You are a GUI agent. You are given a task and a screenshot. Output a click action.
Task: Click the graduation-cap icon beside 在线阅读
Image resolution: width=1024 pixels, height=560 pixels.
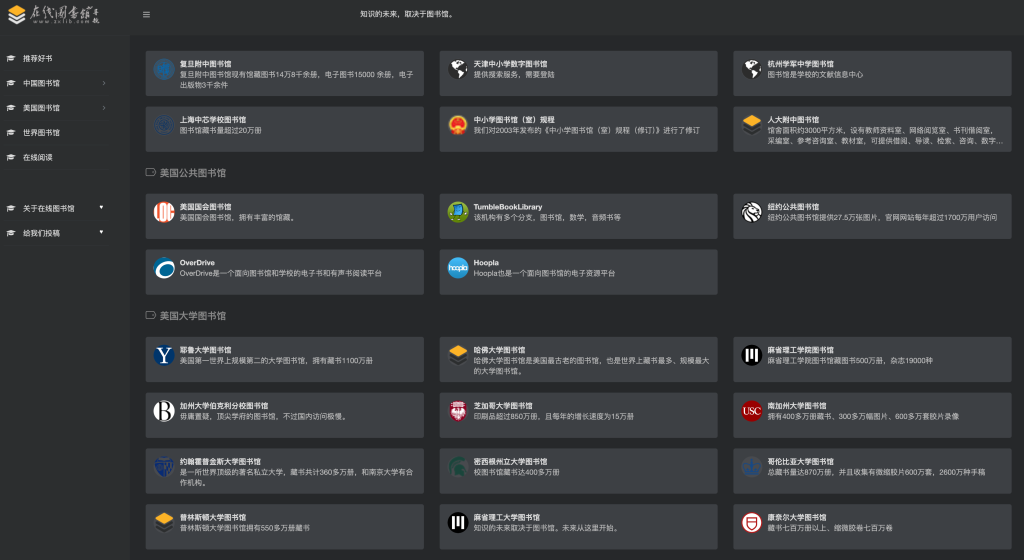click(x=10, y=157)
